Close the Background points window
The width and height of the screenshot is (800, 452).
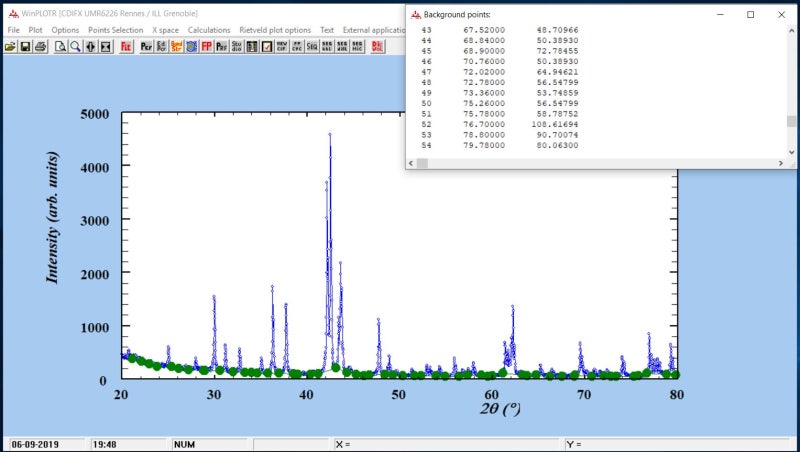pos(781,14)
